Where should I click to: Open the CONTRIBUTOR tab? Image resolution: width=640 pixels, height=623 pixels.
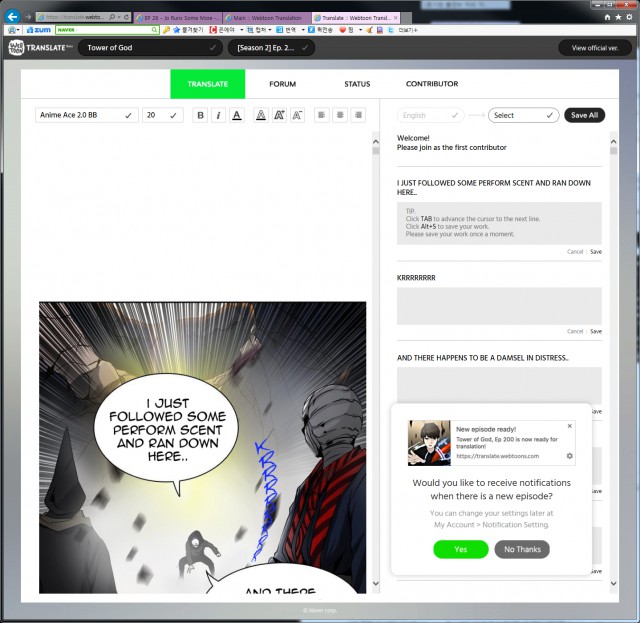(432, 84)
